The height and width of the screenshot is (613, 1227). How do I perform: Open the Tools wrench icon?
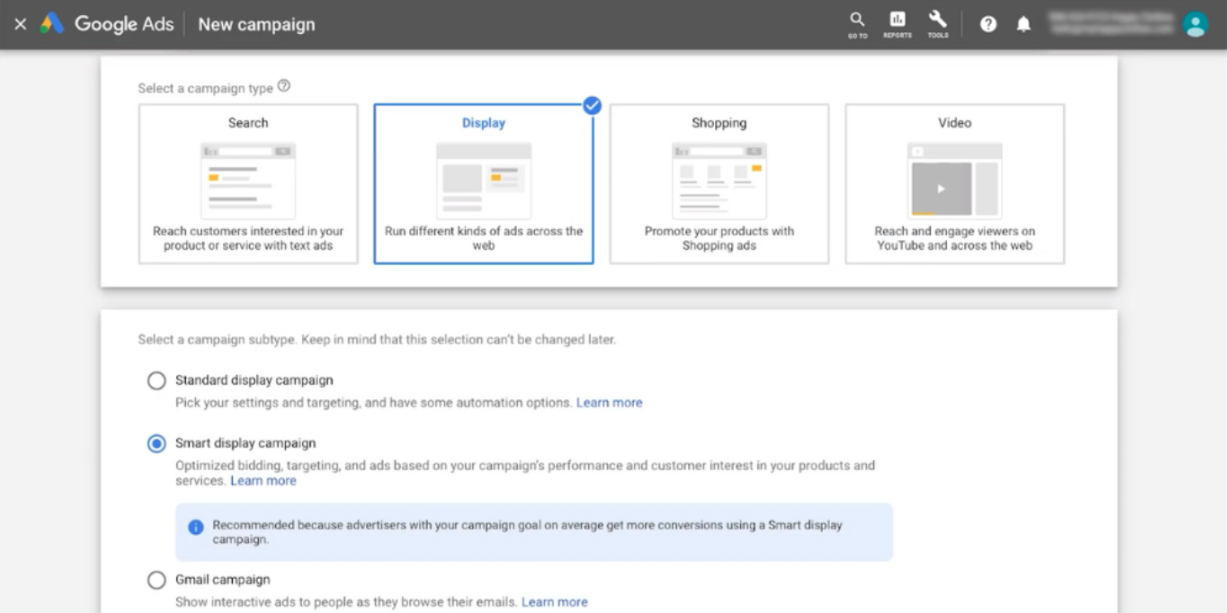point(937,24)
